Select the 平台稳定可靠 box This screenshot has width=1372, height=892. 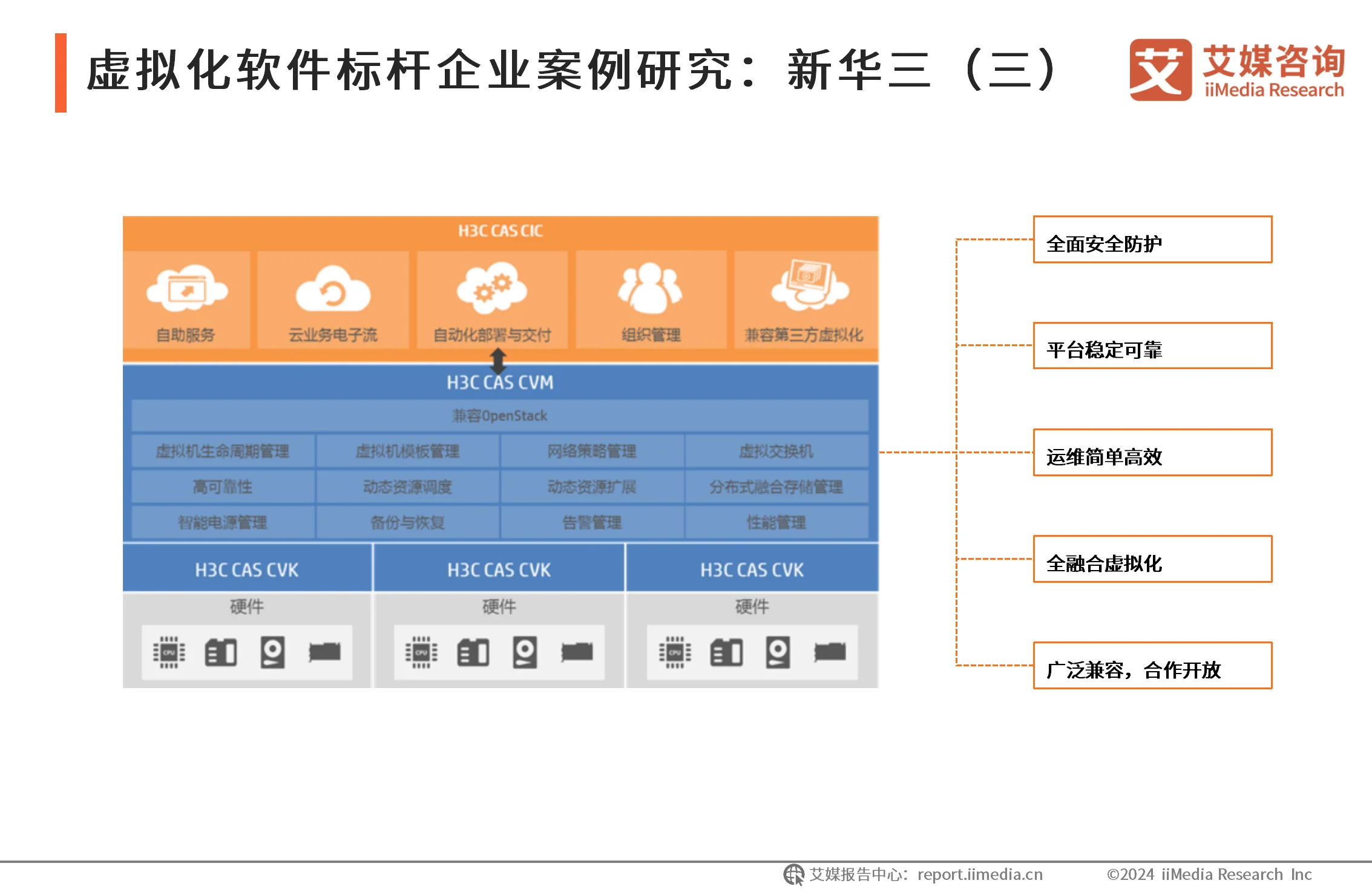click(x=1152, y=346)
